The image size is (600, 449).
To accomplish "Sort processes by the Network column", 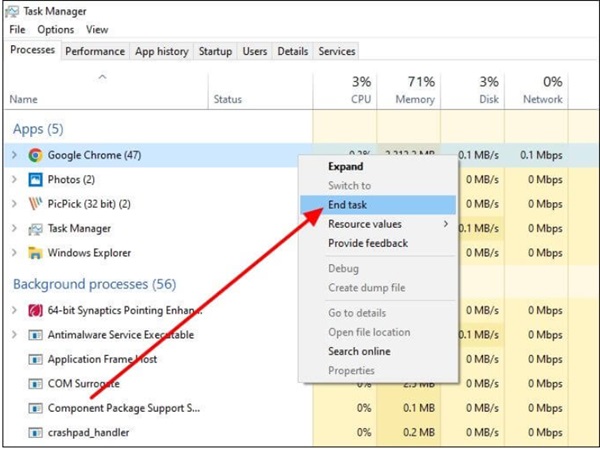I will (x=543, y=100).
